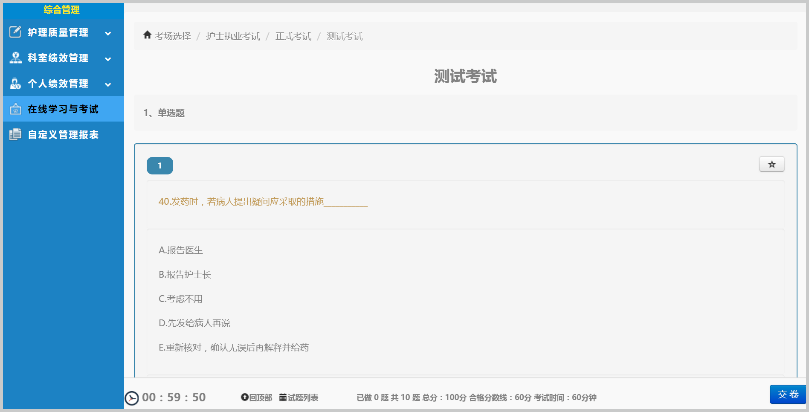Image resolution: width=809 pixels, height=412 pixels.
Task: Jump back to top via 回顶部
Action: pyautogui.click(x=257, y=398)
